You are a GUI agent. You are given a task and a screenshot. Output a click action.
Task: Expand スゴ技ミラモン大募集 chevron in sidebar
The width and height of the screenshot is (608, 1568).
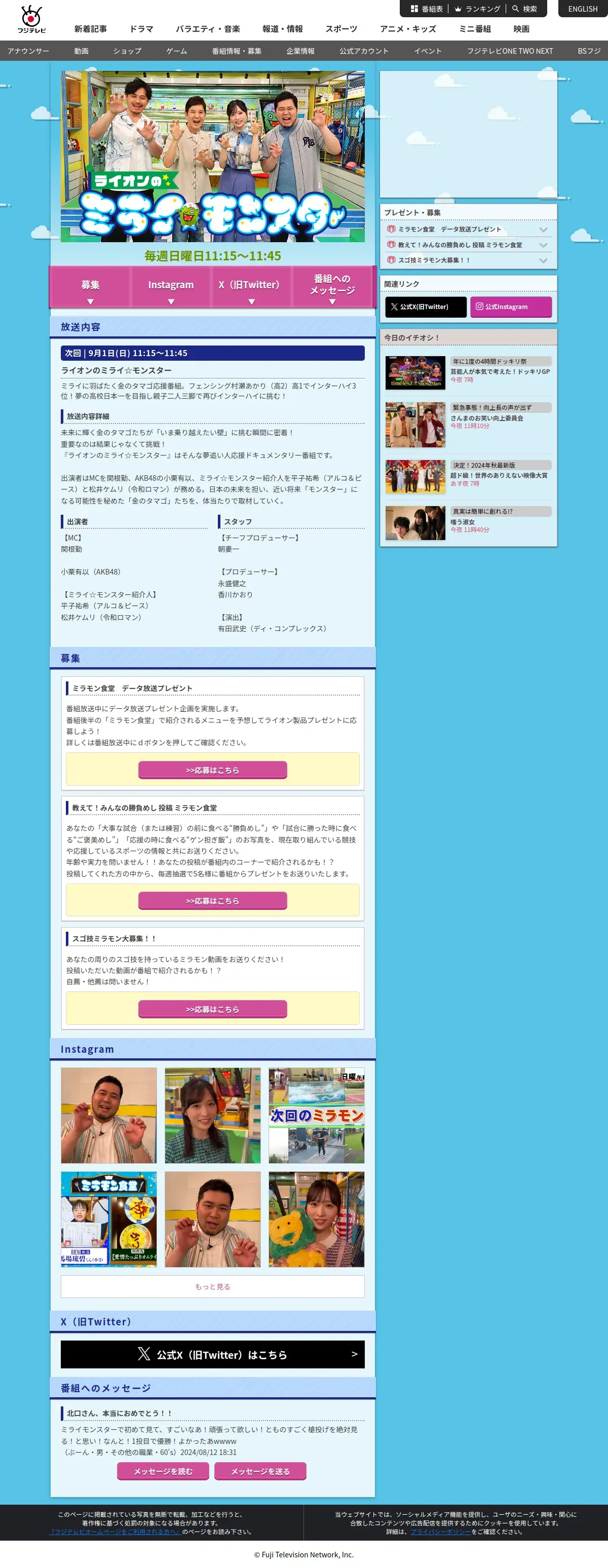544,260
